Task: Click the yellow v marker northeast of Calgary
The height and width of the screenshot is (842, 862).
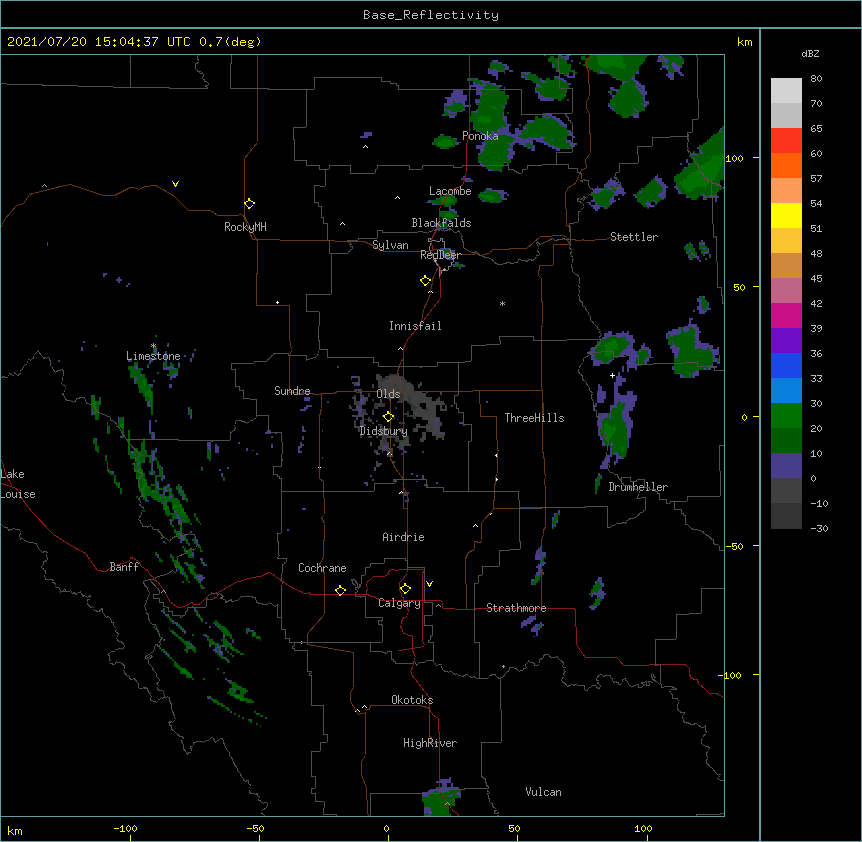Action: coord(429,584)
